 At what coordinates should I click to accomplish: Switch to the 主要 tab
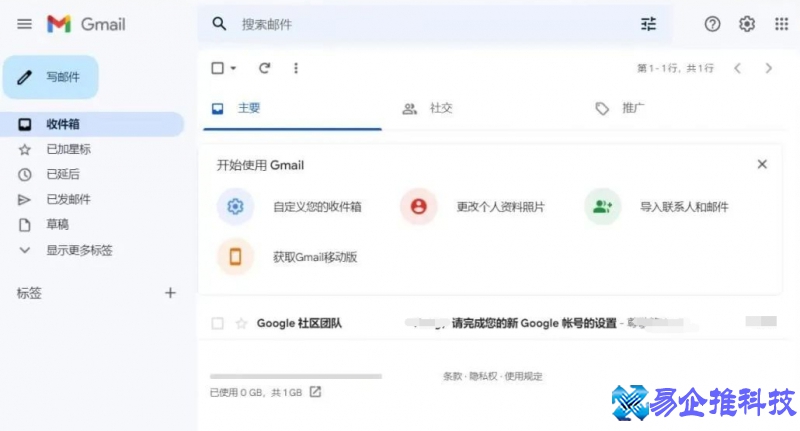(292, 108)
